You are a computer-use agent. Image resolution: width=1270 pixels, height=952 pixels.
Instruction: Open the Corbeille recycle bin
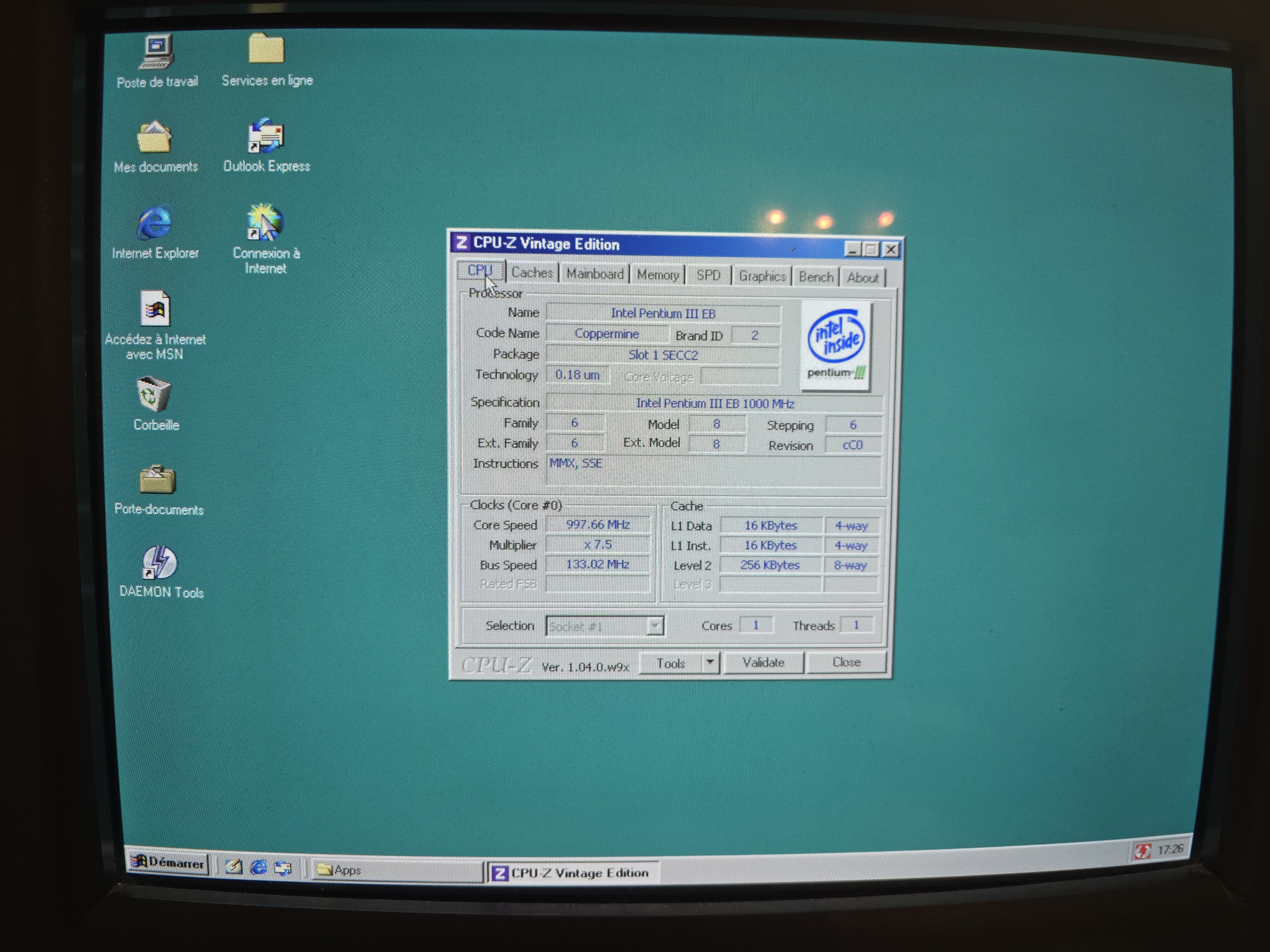click(154, 395)
